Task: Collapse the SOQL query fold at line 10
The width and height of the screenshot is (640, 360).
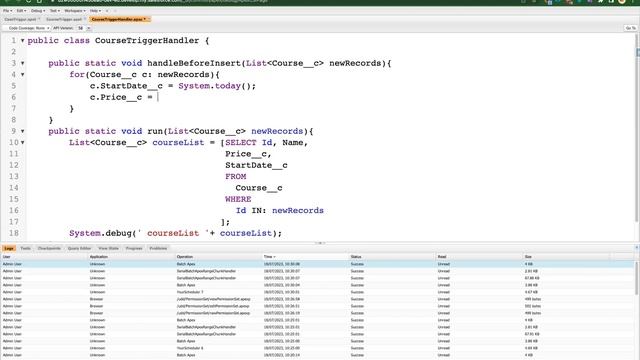Action: pos(22,142)
